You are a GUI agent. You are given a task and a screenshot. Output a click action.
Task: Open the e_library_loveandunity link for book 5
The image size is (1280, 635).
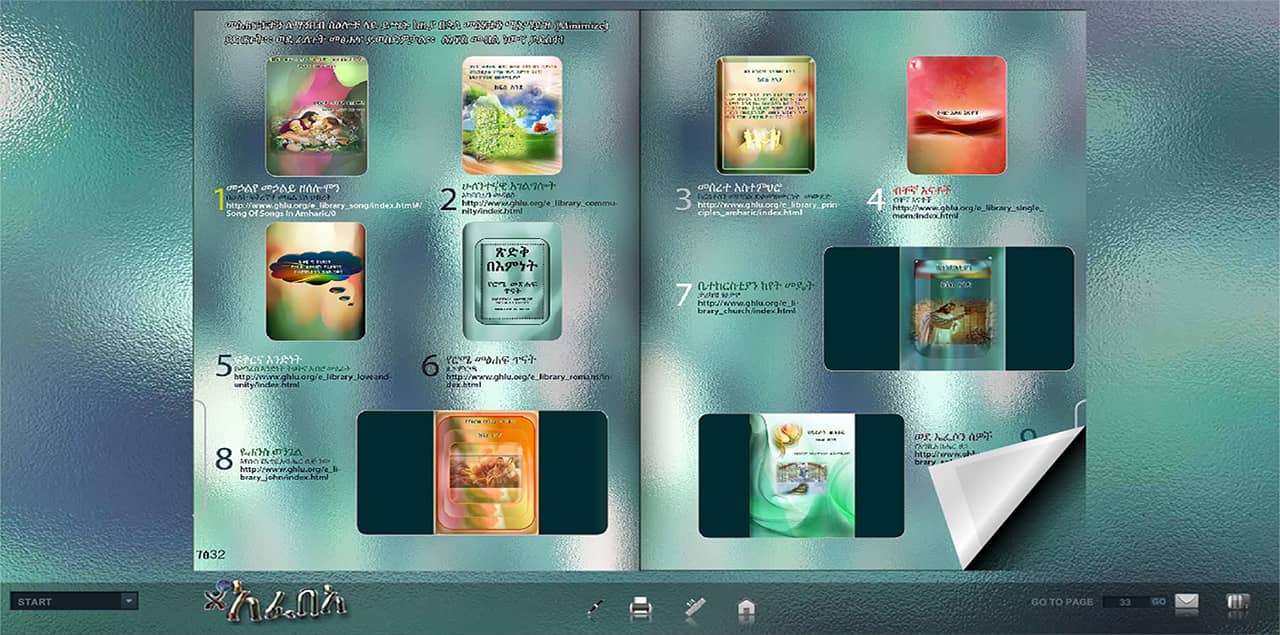[x=314, y=380]
